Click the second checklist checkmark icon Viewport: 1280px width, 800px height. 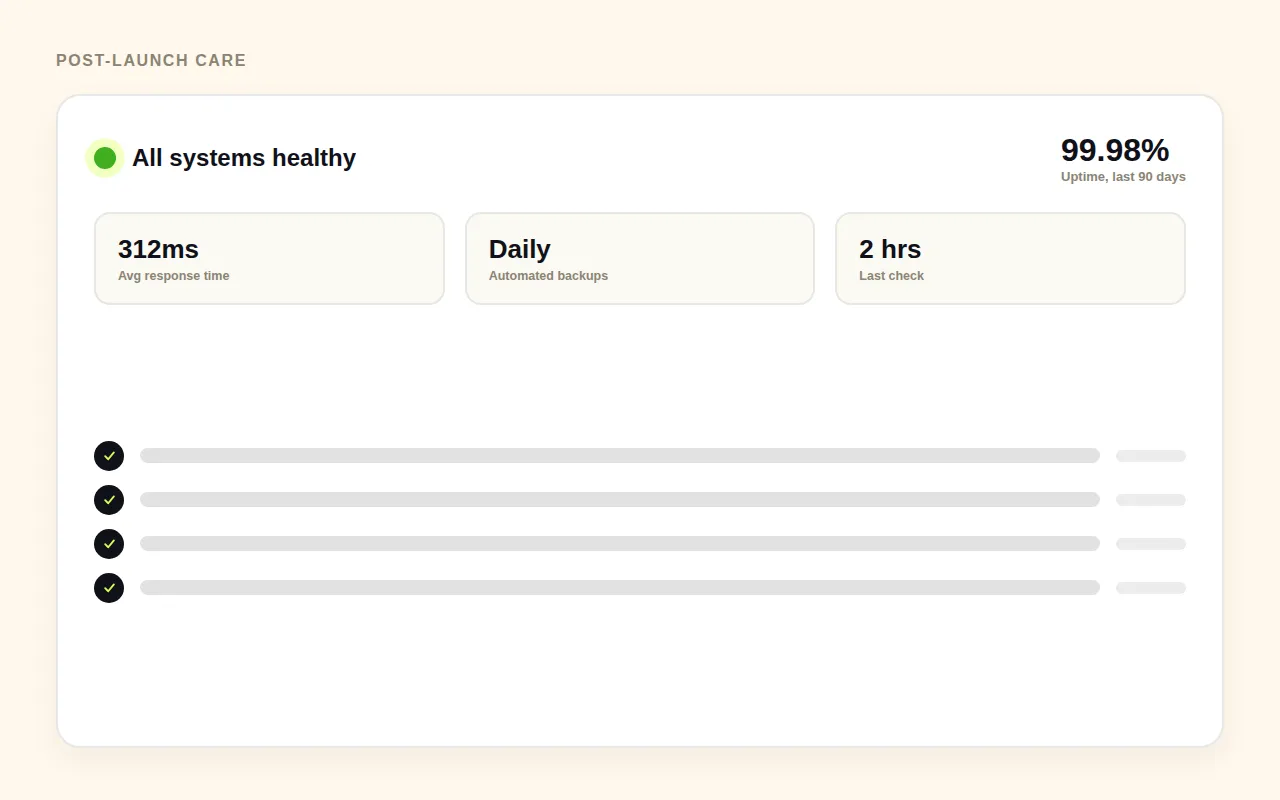(x=109, y=500)
